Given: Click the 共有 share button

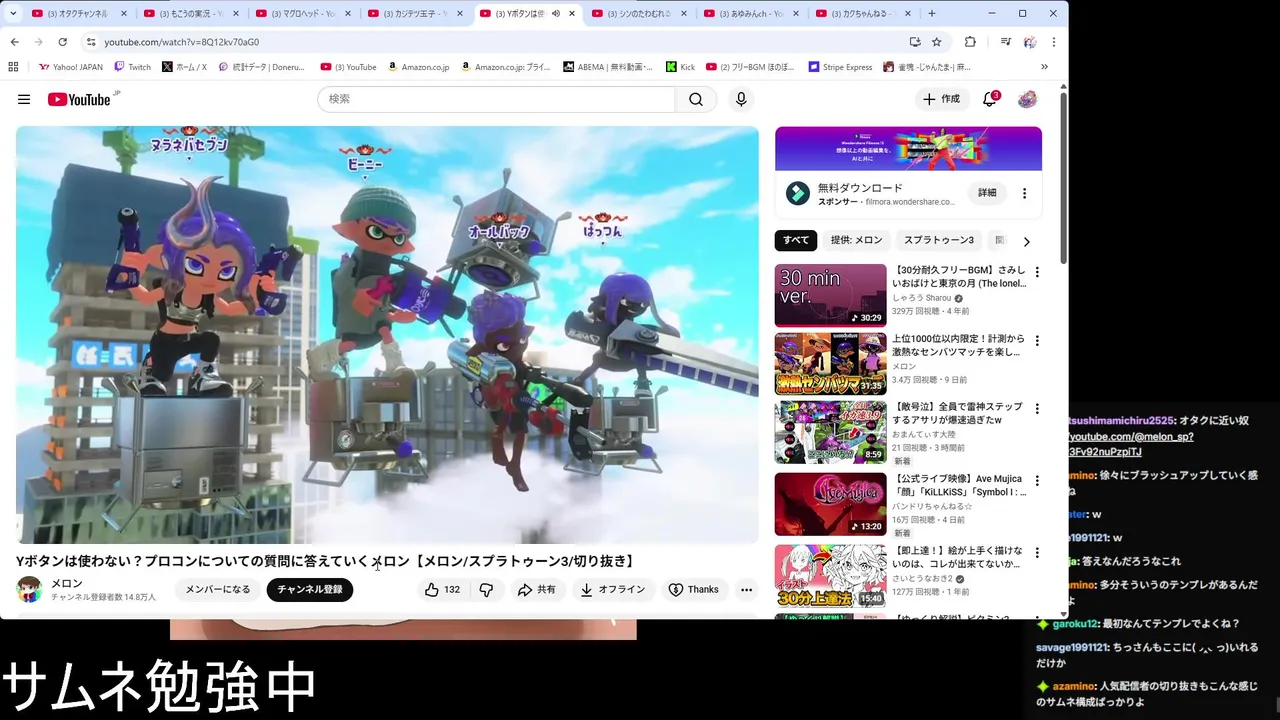Looking at the screenshot, I should [536, 590].
